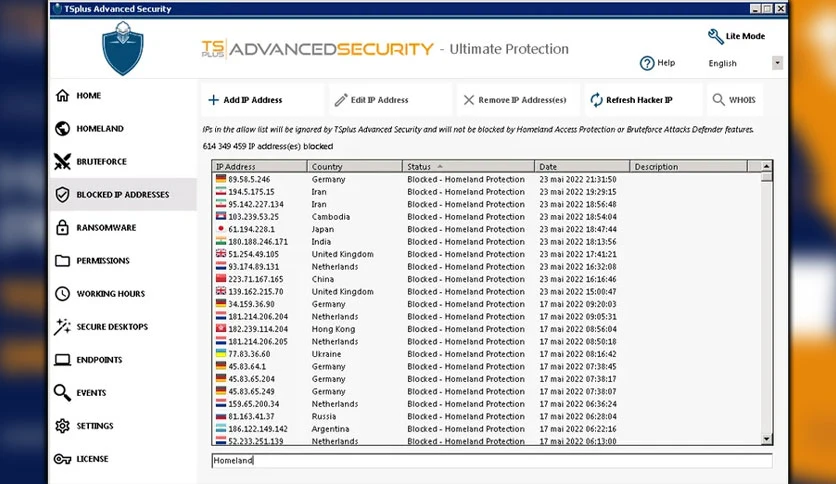Image resolution: width=836 pixels, height=484 pixels.
Task: Click the Permissions folder icon
Action: (62, 261)
